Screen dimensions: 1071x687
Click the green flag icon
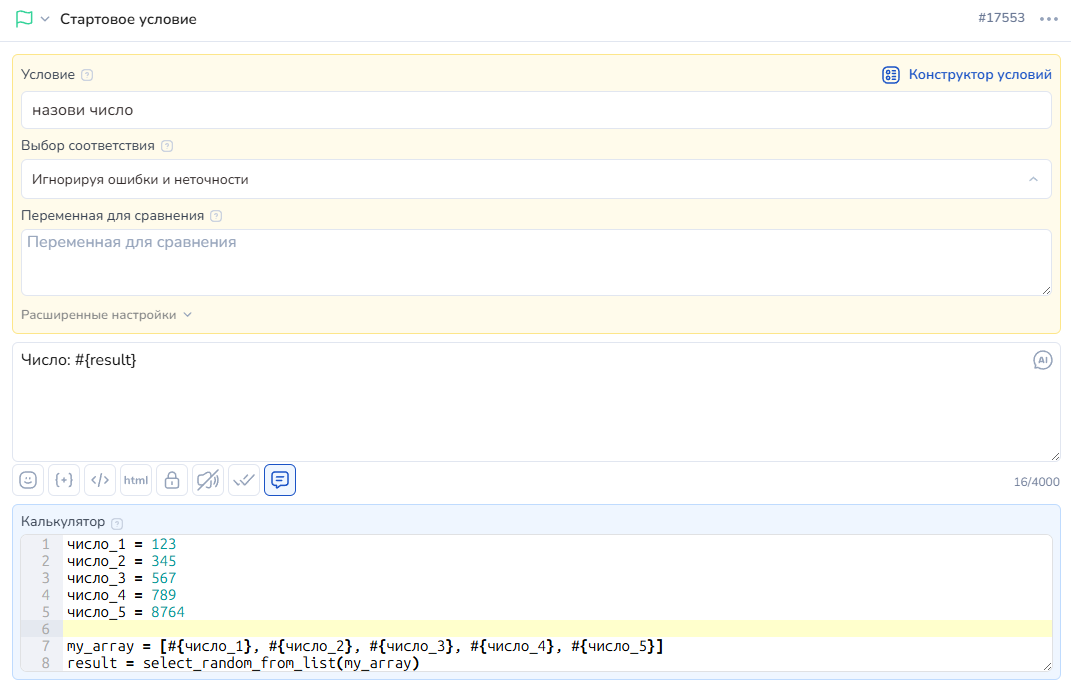24,19
